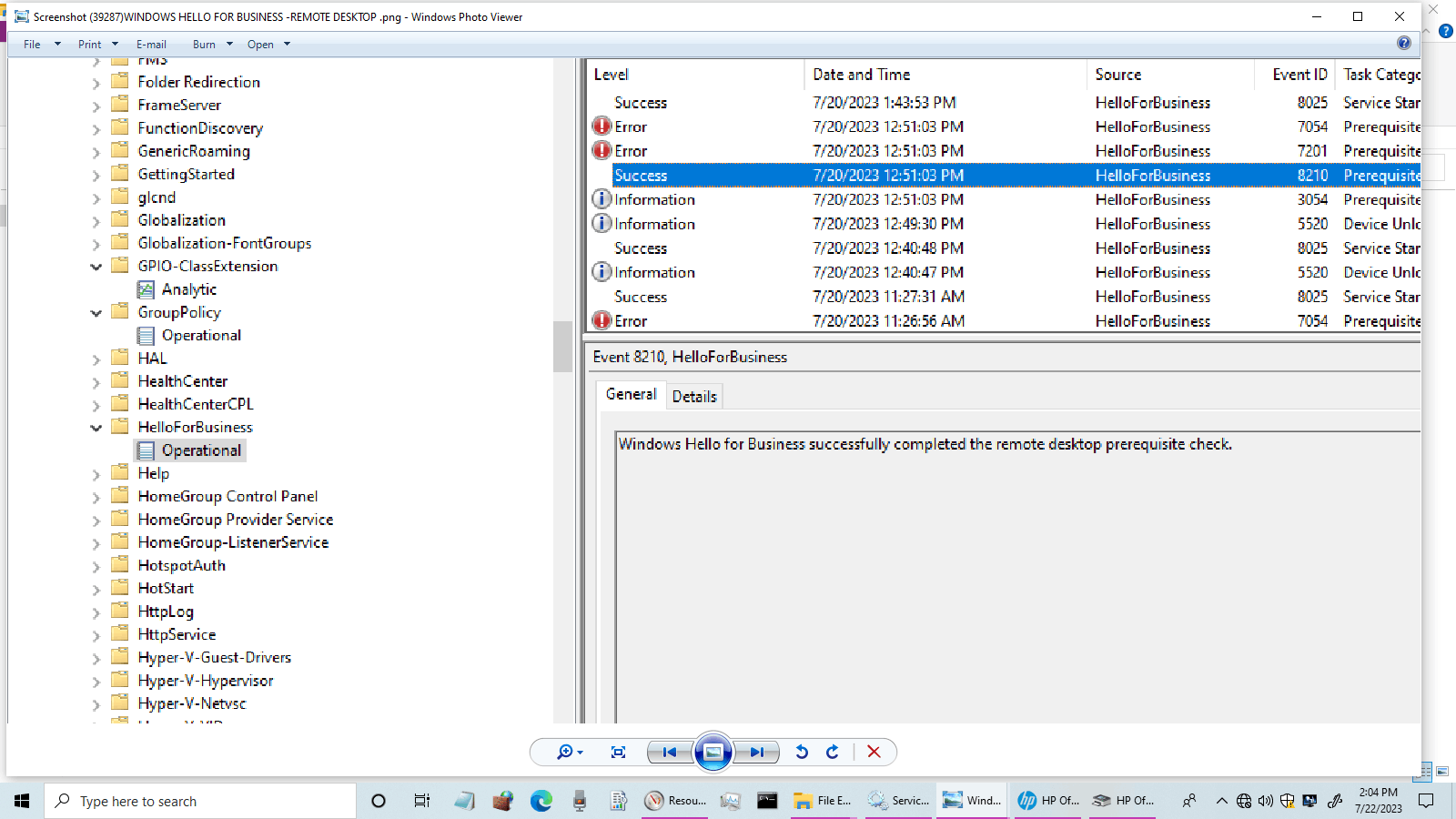The width and height of the screenshot is (1456, 819).
Task: Open the zoom magnifier control
Action: (570, 752)
